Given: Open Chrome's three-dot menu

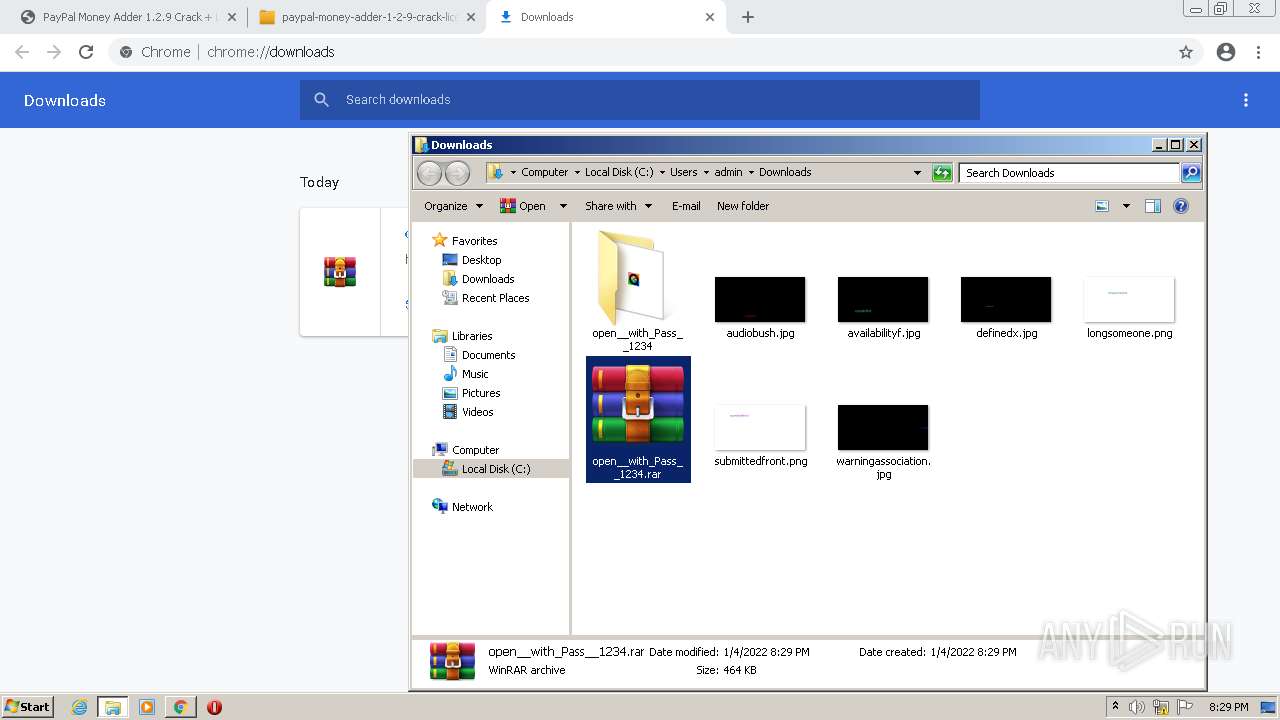Looking at the screenshot, I should (x=1259, y=52).
